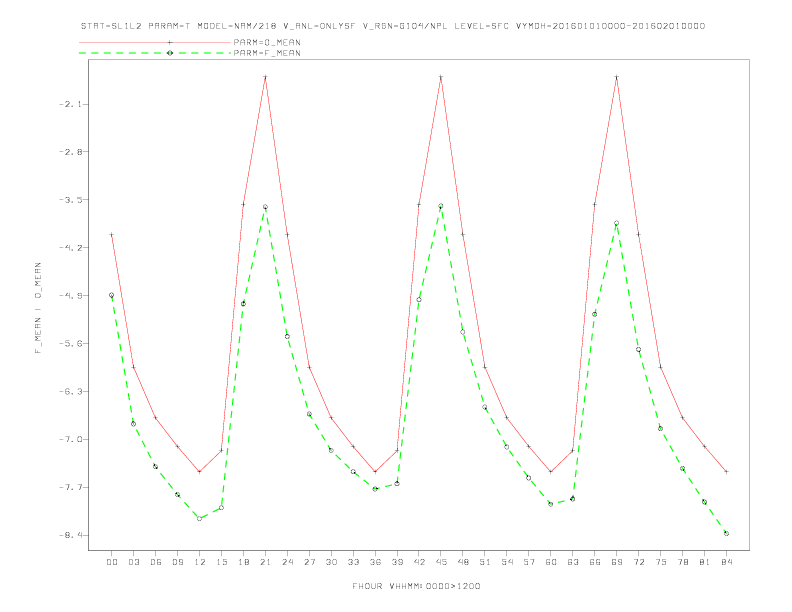Select the green F_MEAN circle marker at hour 21
The image size is (792, 612).
click(x=265, y=207)
